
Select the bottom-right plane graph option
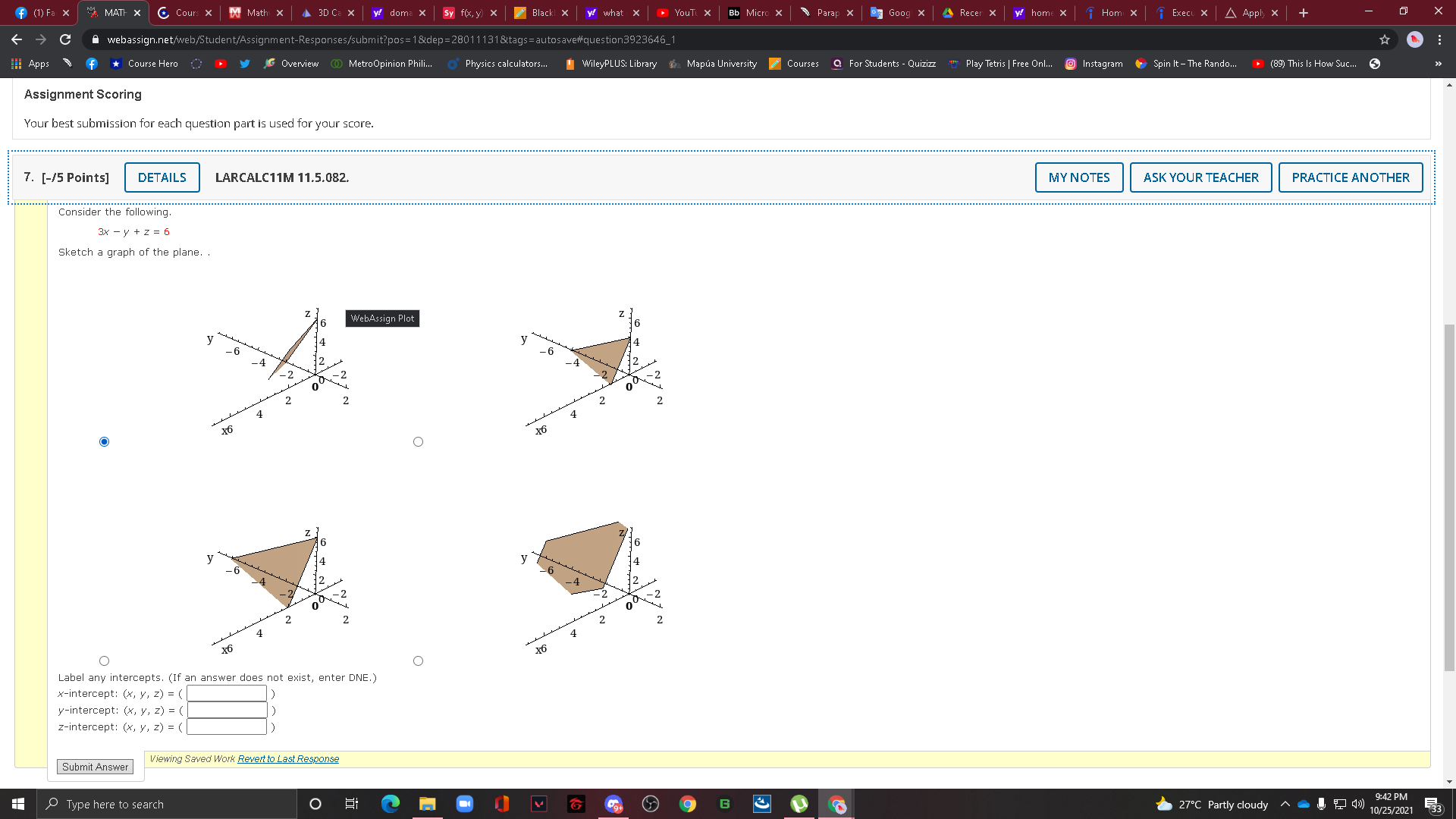point(418,661)
